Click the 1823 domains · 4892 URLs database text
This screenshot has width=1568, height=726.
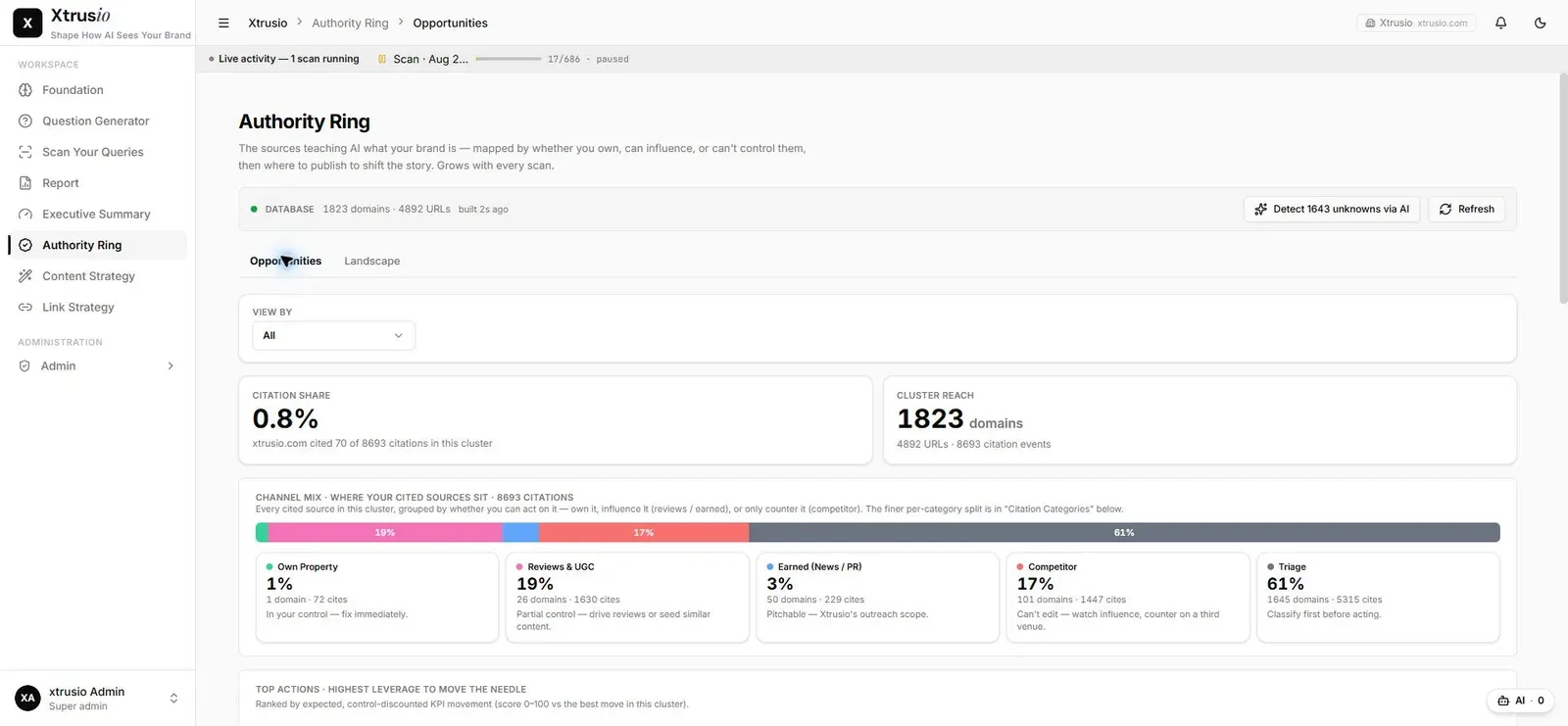(387, 210)
